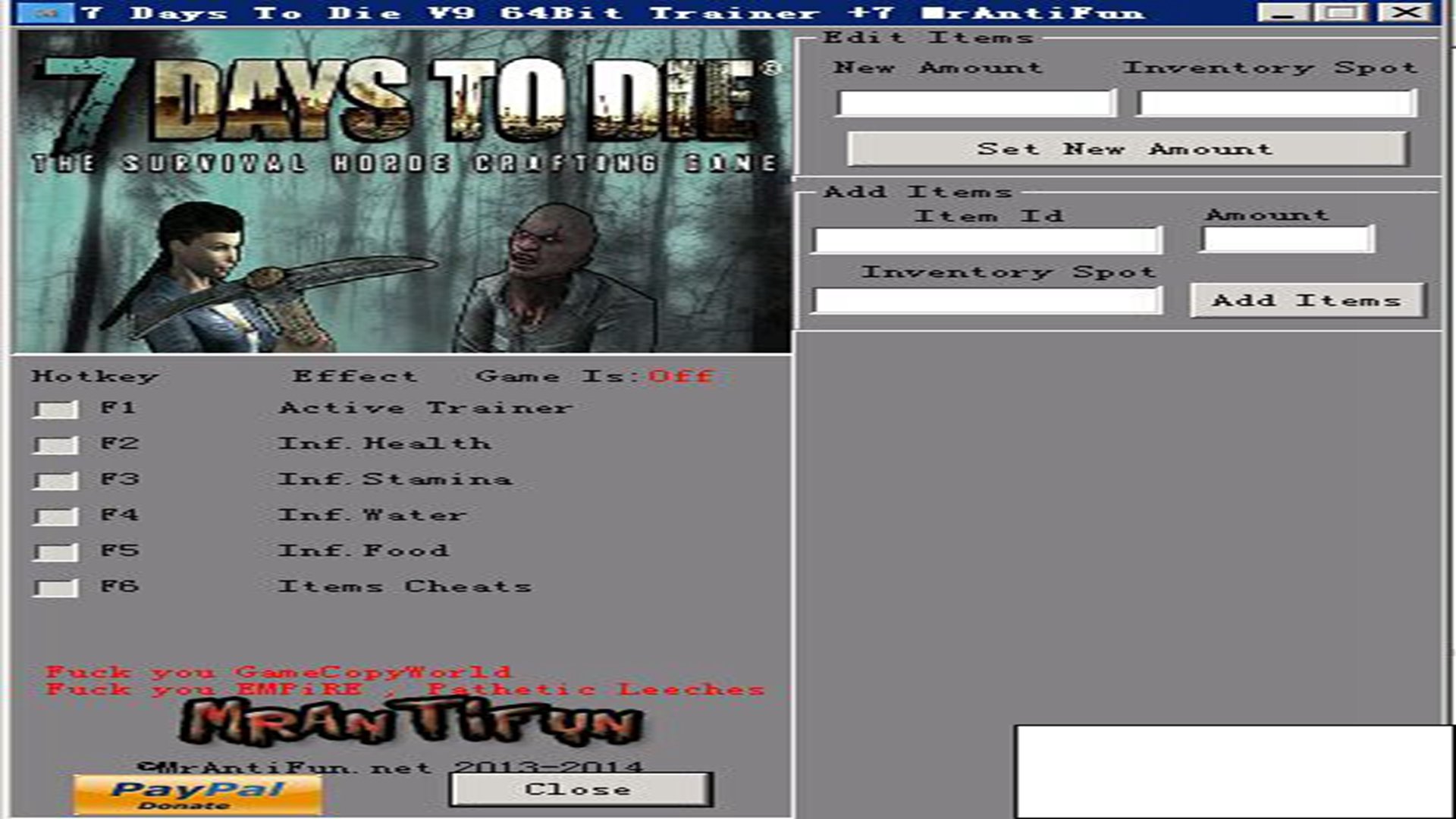Click the PayPal Donate button

click(197, 794)
